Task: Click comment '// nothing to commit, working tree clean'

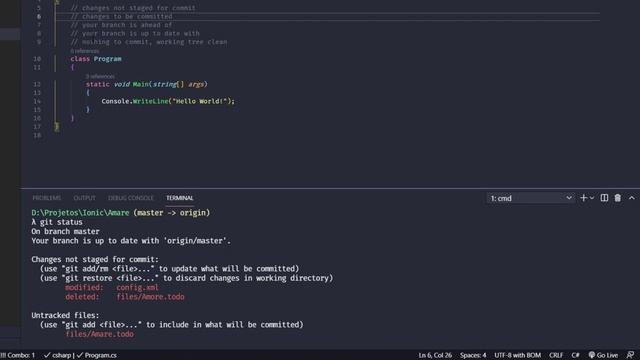Action: (149, 42)
